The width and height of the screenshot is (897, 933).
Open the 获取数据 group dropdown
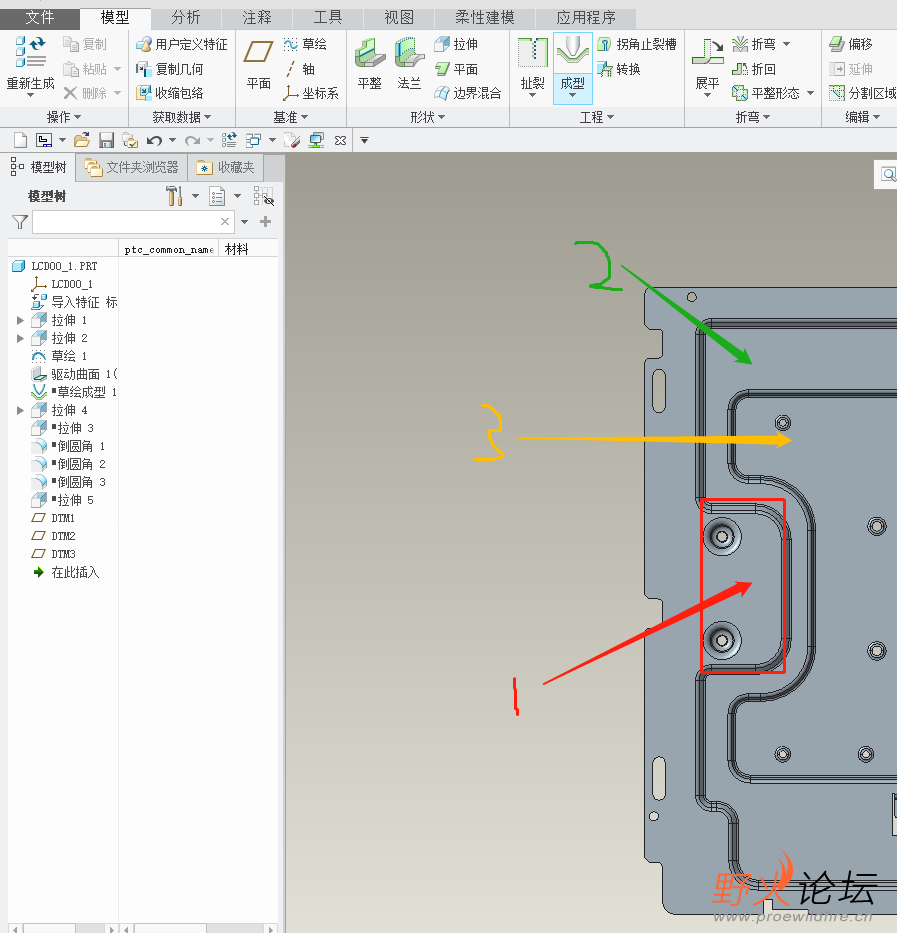point(182,117)
